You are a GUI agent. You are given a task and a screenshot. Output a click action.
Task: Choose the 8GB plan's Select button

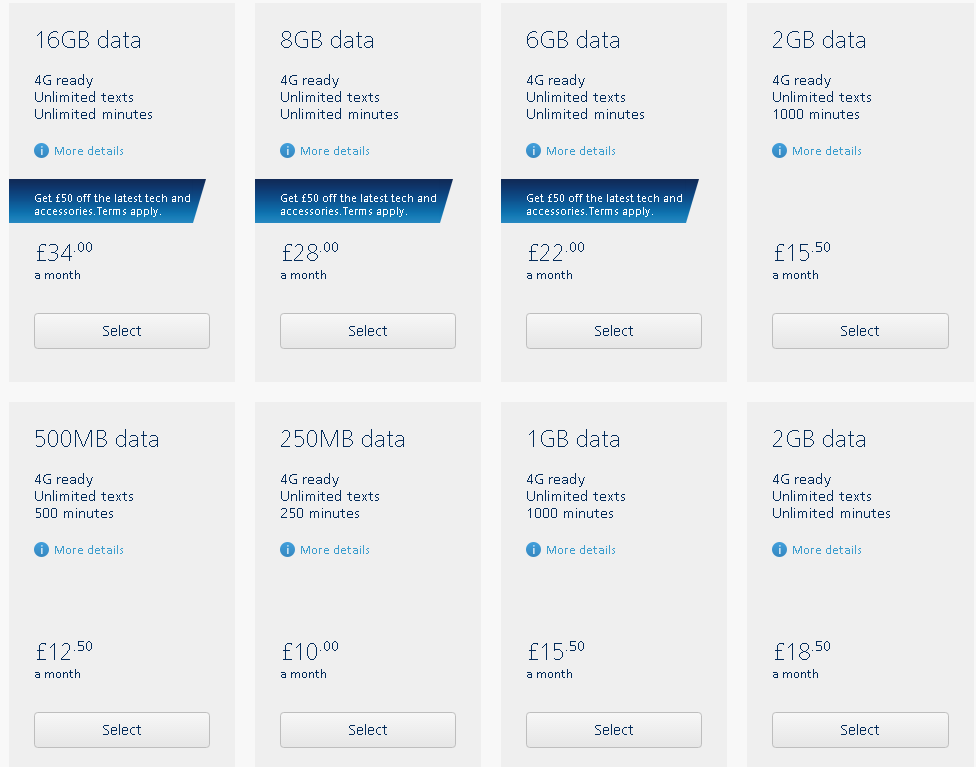tap(368, 331)
